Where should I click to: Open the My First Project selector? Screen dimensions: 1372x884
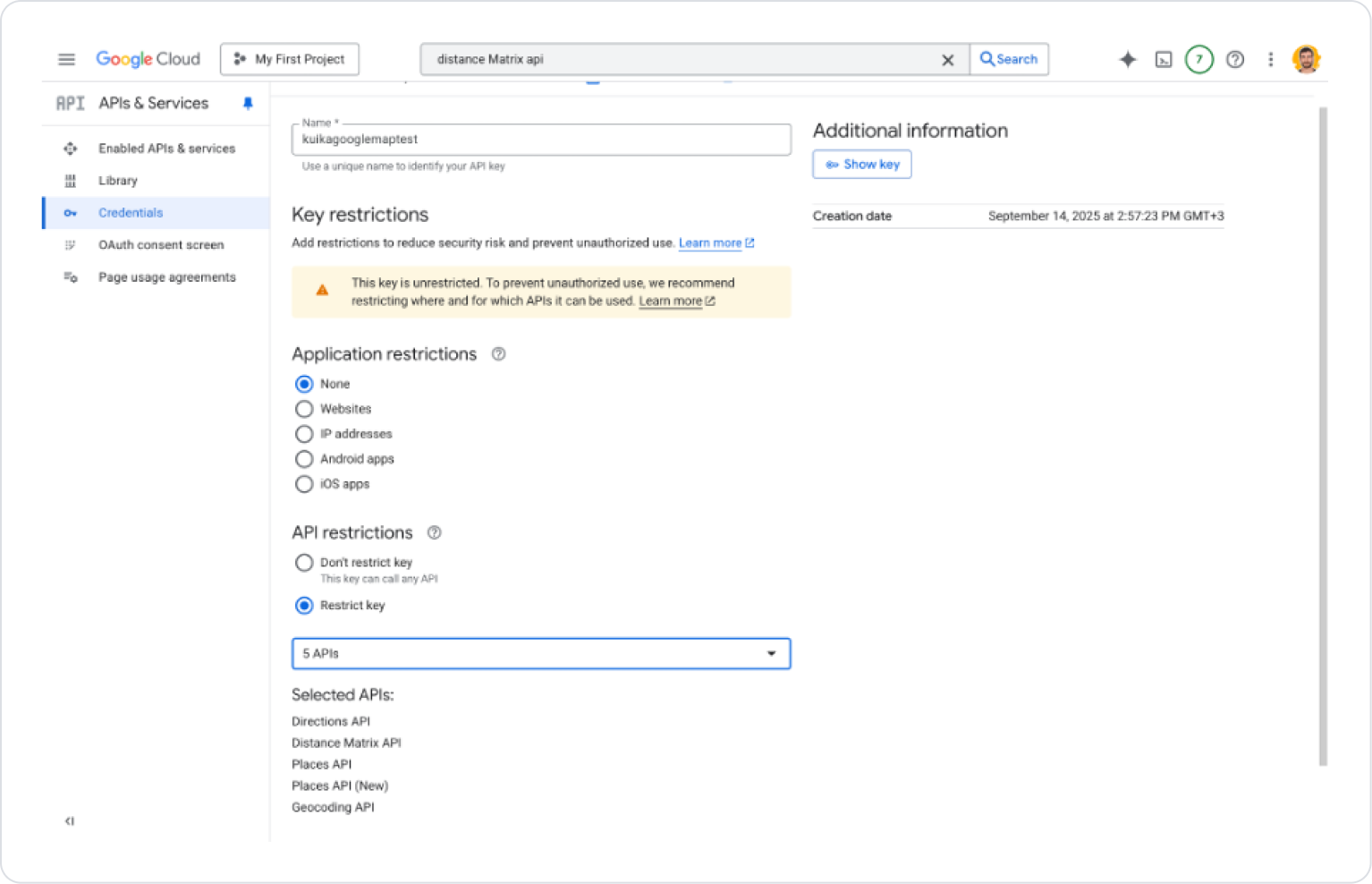(290, 59)
